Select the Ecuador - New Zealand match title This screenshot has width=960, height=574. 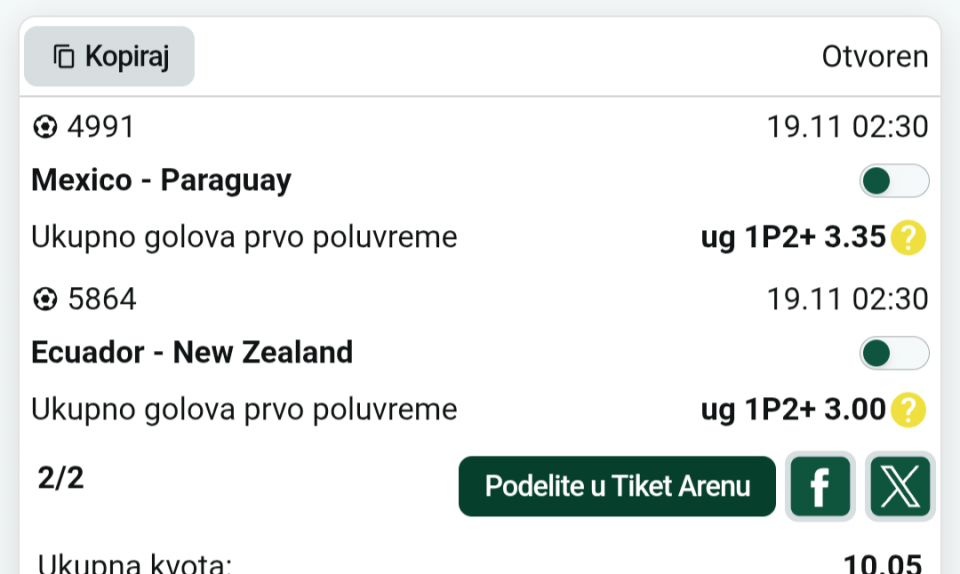[192, 352]
